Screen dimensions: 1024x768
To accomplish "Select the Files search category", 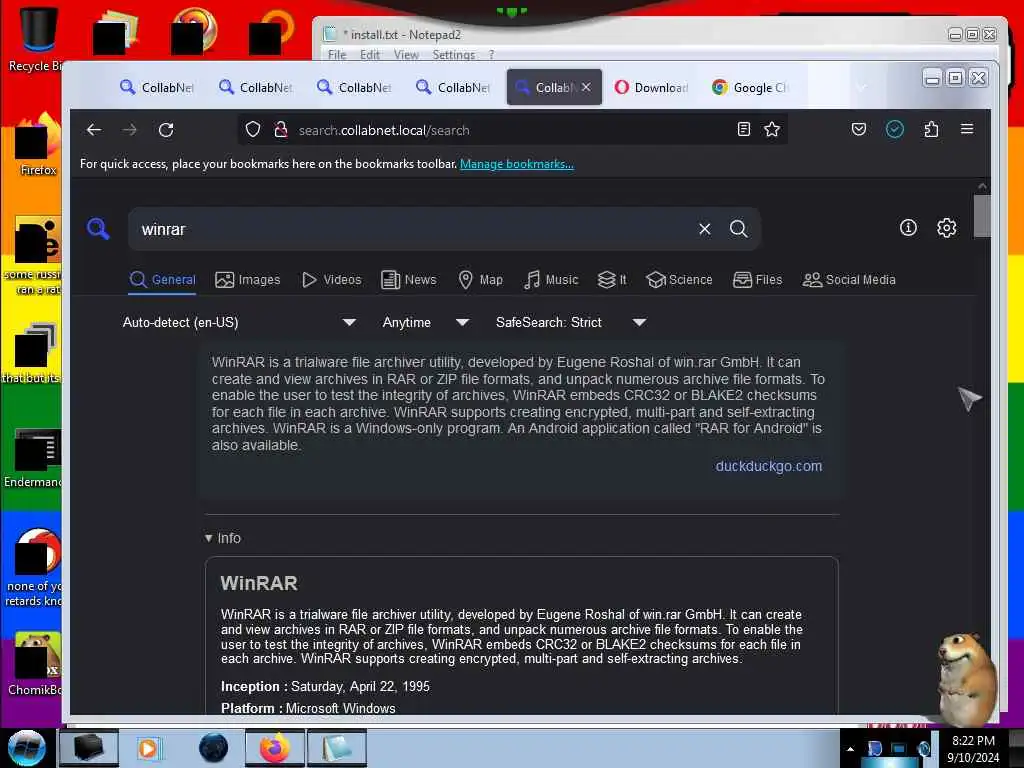I will click(x=758, y=280).
